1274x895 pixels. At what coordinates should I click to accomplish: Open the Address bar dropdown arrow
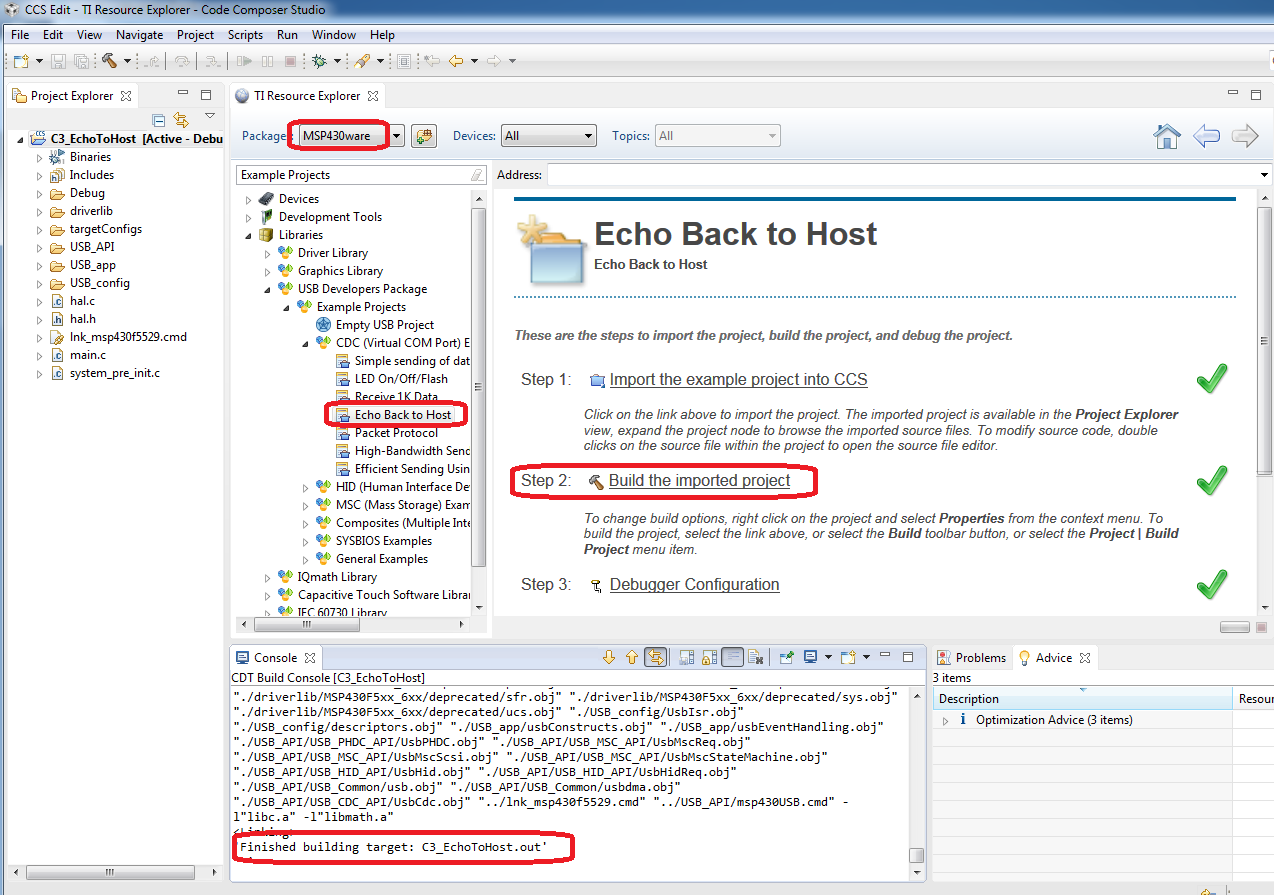[x=1265, y=176]
